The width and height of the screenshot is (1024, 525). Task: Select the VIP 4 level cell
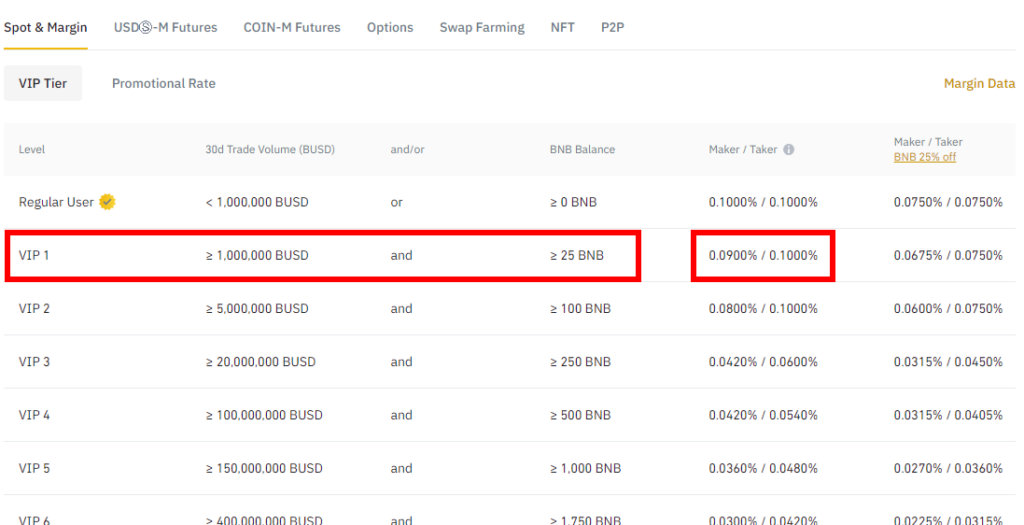[34, 415]
